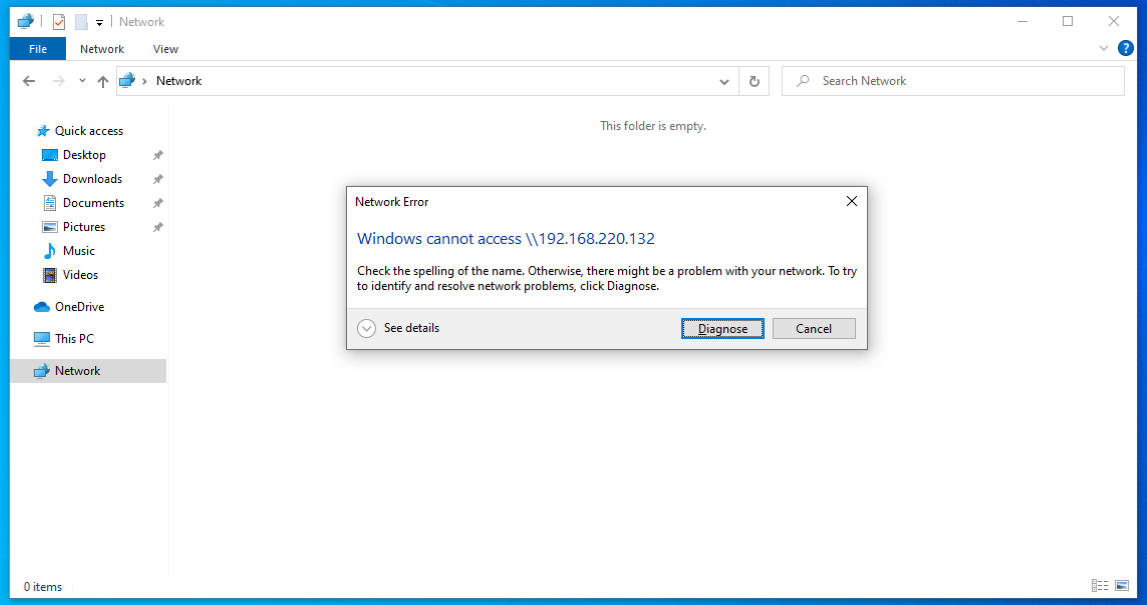Viewport: 1147px width, 605px height.
Task: Switch to large icons view layout icon
Action: [1122, 585]
